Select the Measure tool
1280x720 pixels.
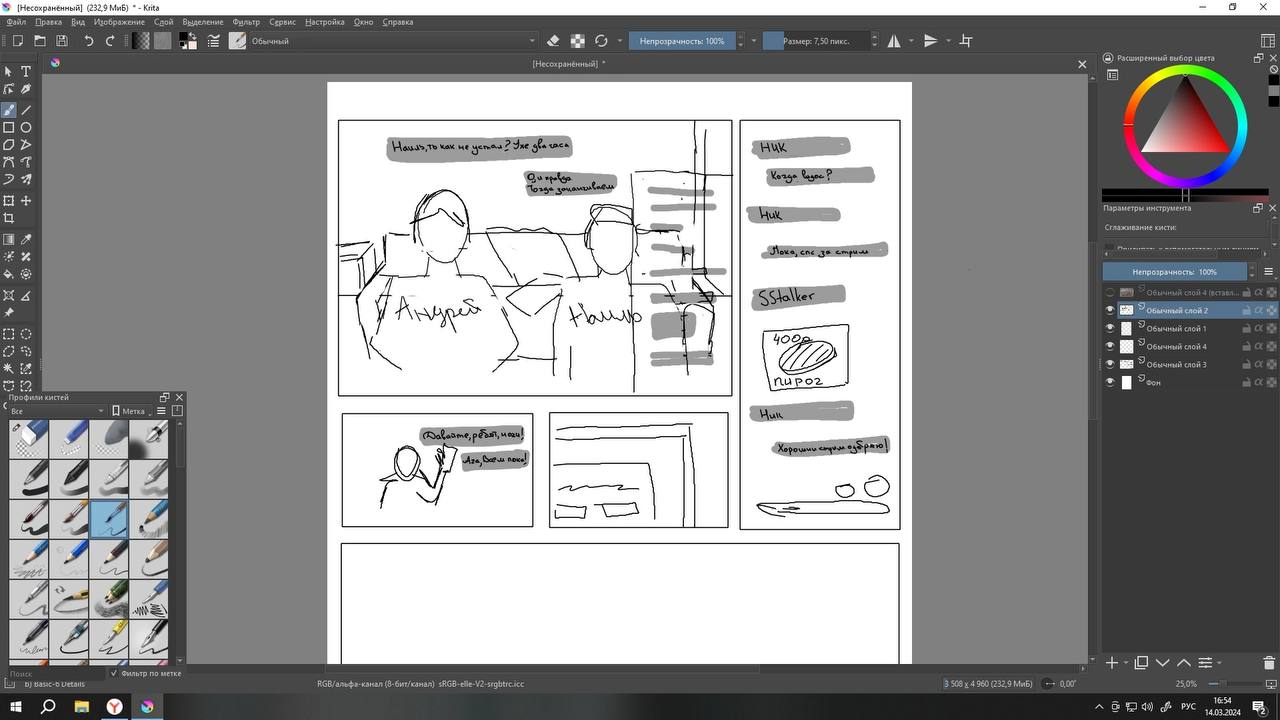coord(26,296)
